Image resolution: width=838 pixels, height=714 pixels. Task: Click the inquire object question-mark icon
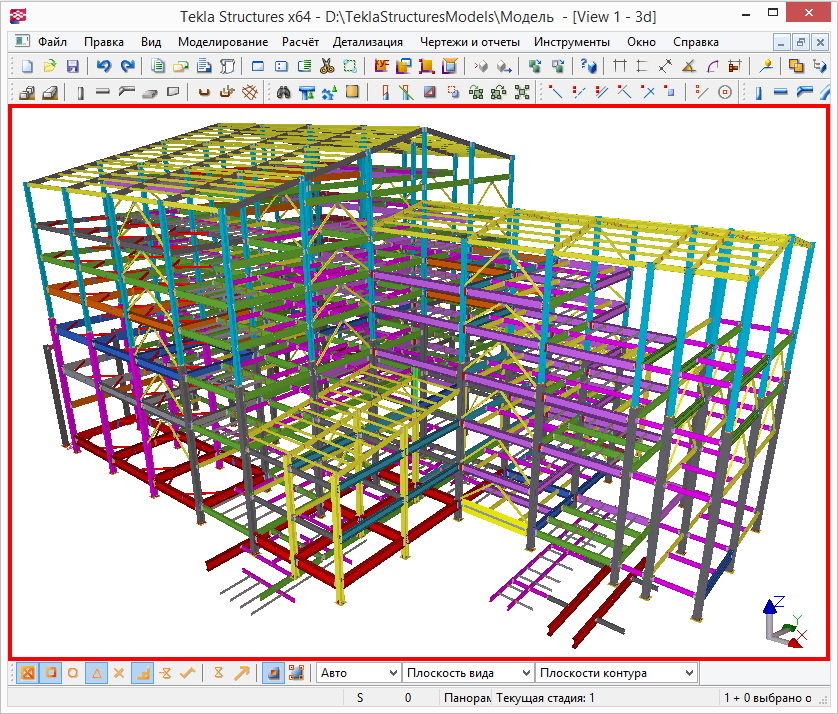588,66
